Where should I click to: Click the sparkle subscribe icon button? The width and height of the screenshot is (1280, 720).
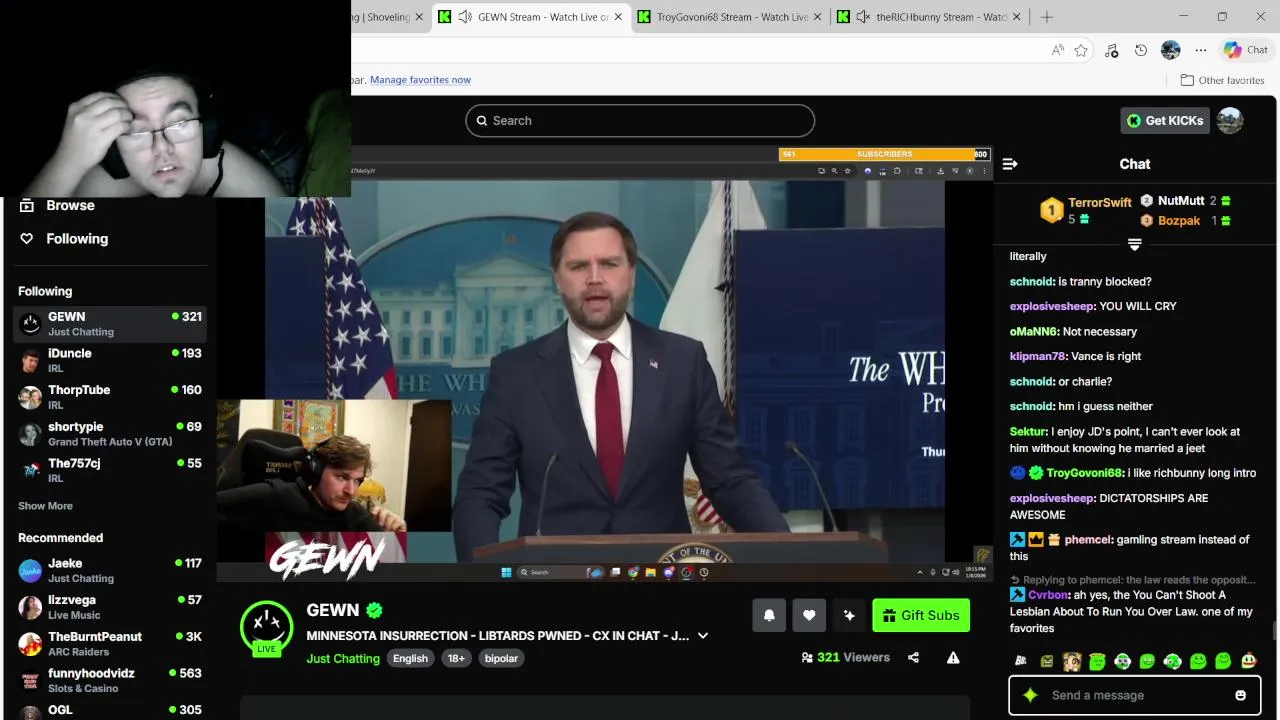[849, 615]
